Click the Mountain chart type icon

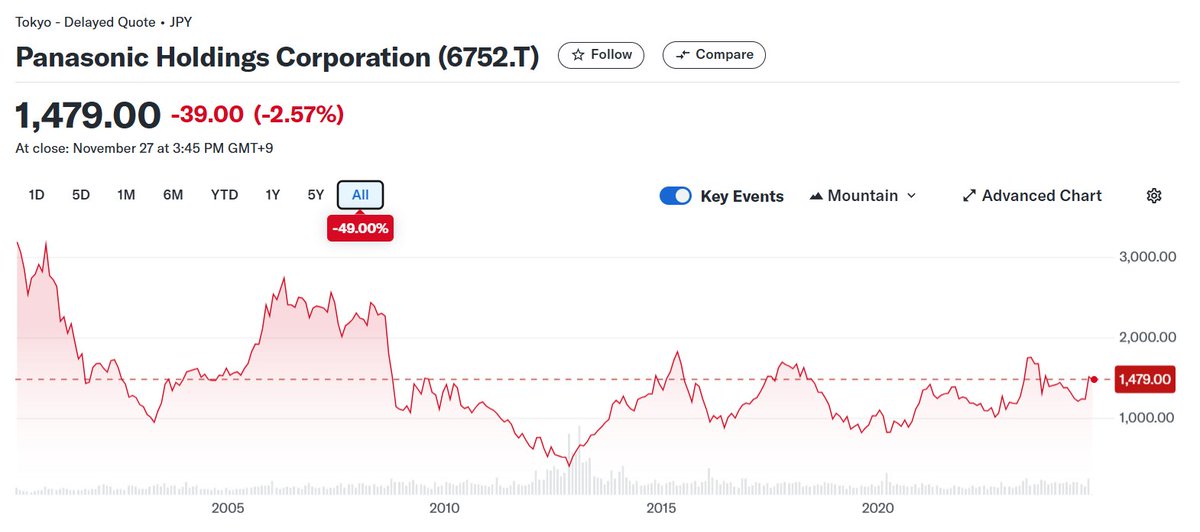[815, 196]
